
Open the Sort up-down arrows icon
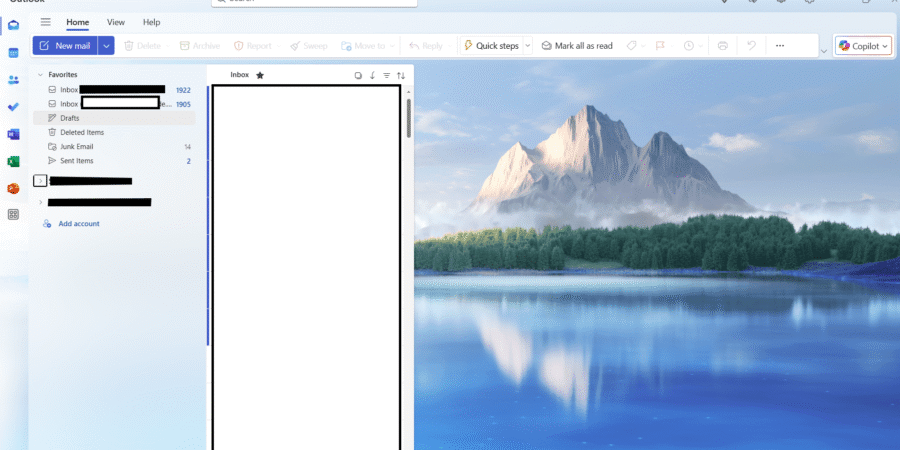[x=401, y=75]
